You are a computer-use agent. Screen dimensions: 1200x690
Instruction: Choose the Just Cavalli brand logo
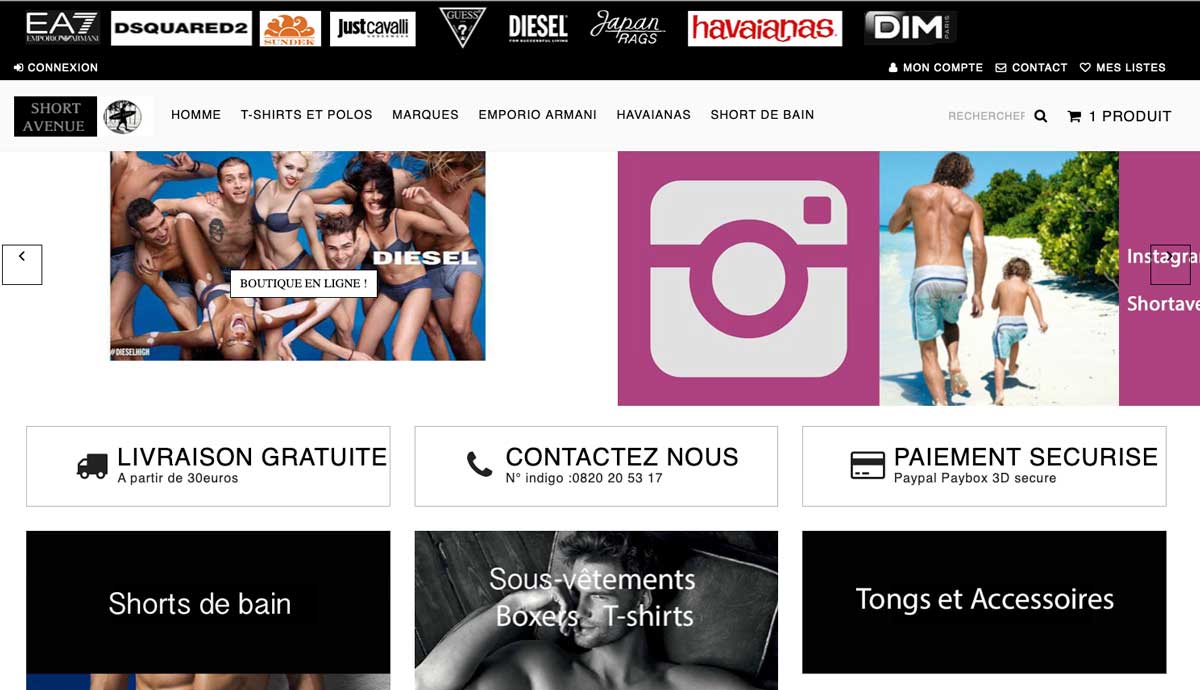coord(373,29)
